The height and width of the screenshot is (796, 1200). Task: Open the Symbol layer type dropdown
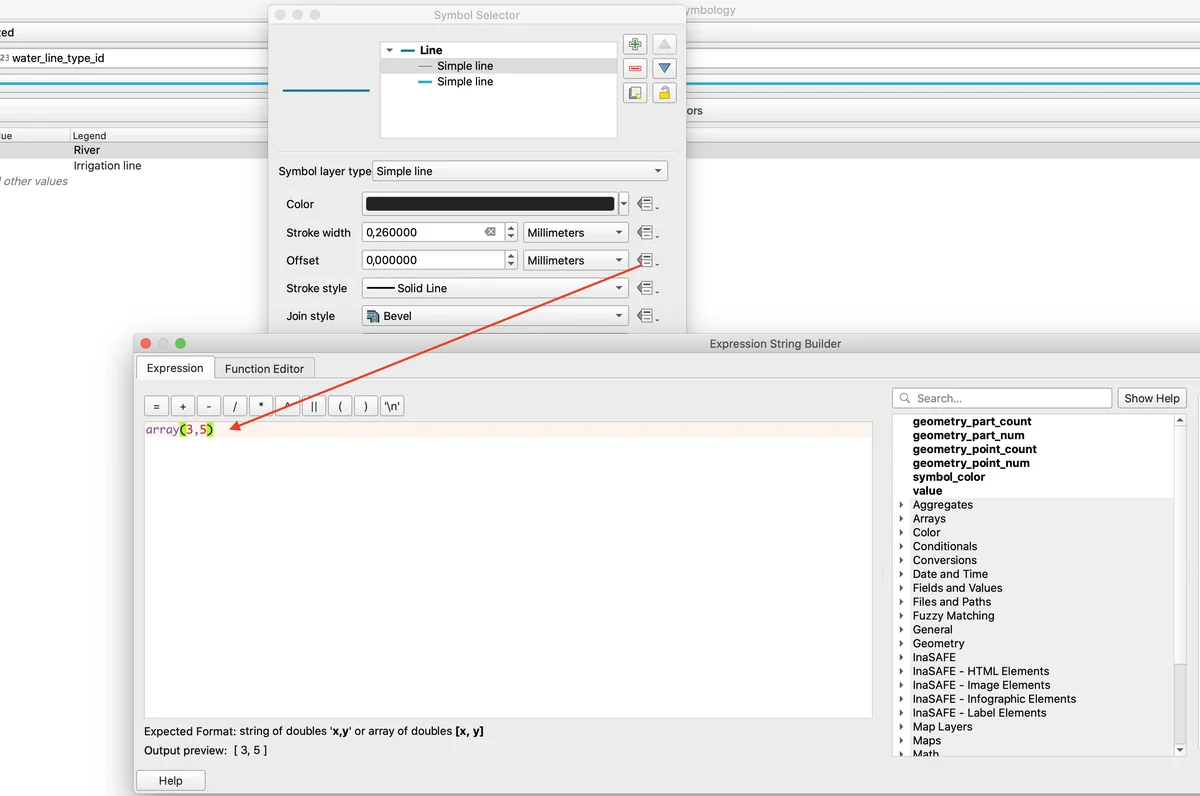click(x=519, y=171)
